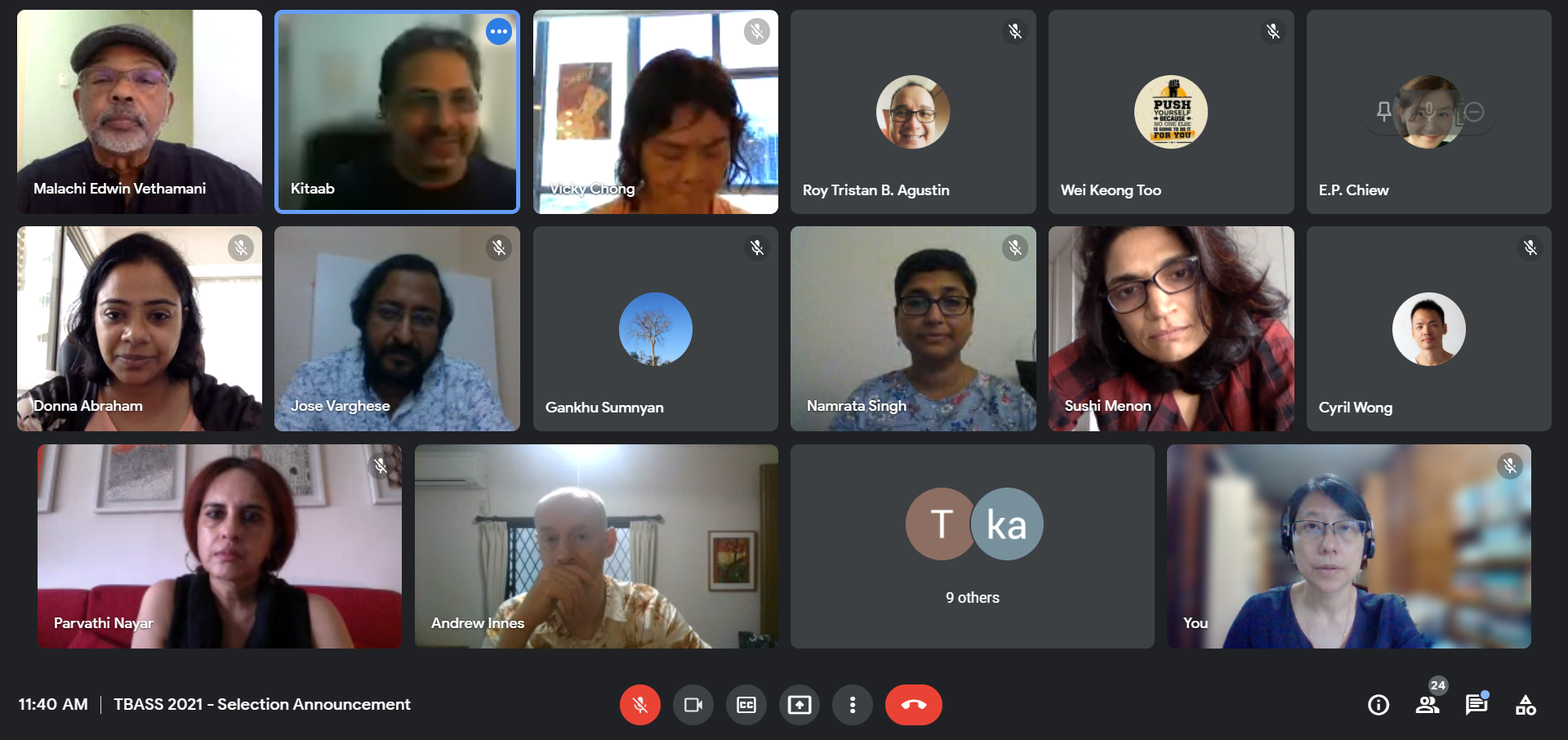Select Andrew Innes's video tile
This screenshot has height=740, width=1568.
tap(596, 546)
